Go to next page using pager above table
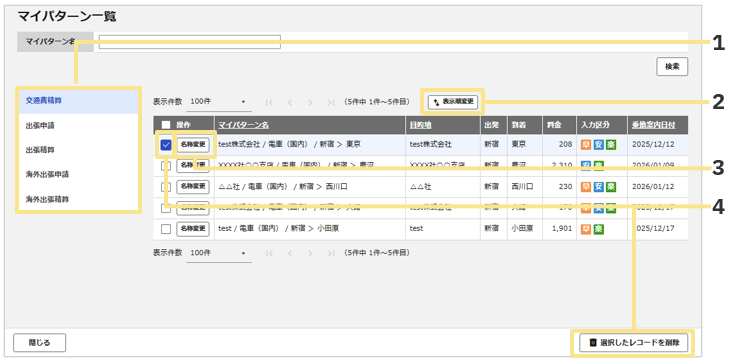Screen dimensions: 730x363 click(310, 102)
